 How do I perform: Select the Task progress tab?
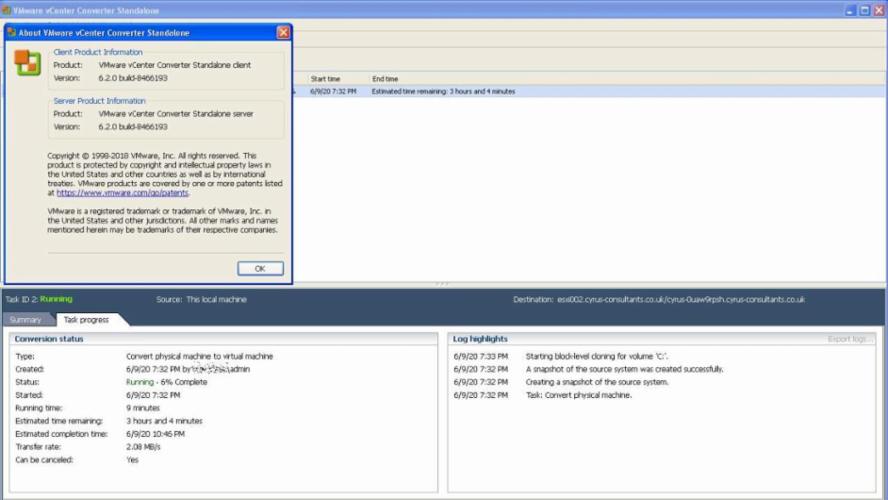86,320
